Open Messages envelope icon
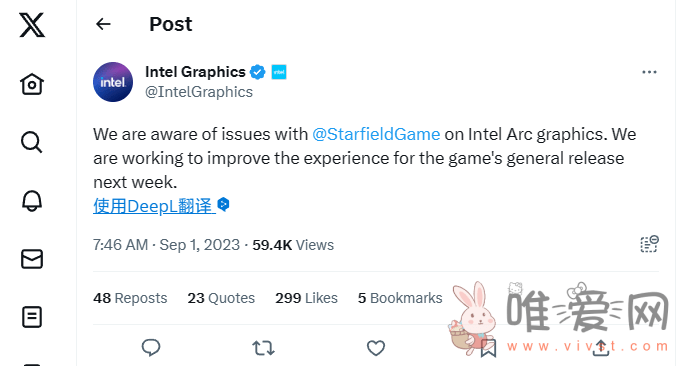This screenshot has width=689, height=366. click(32, 259)
